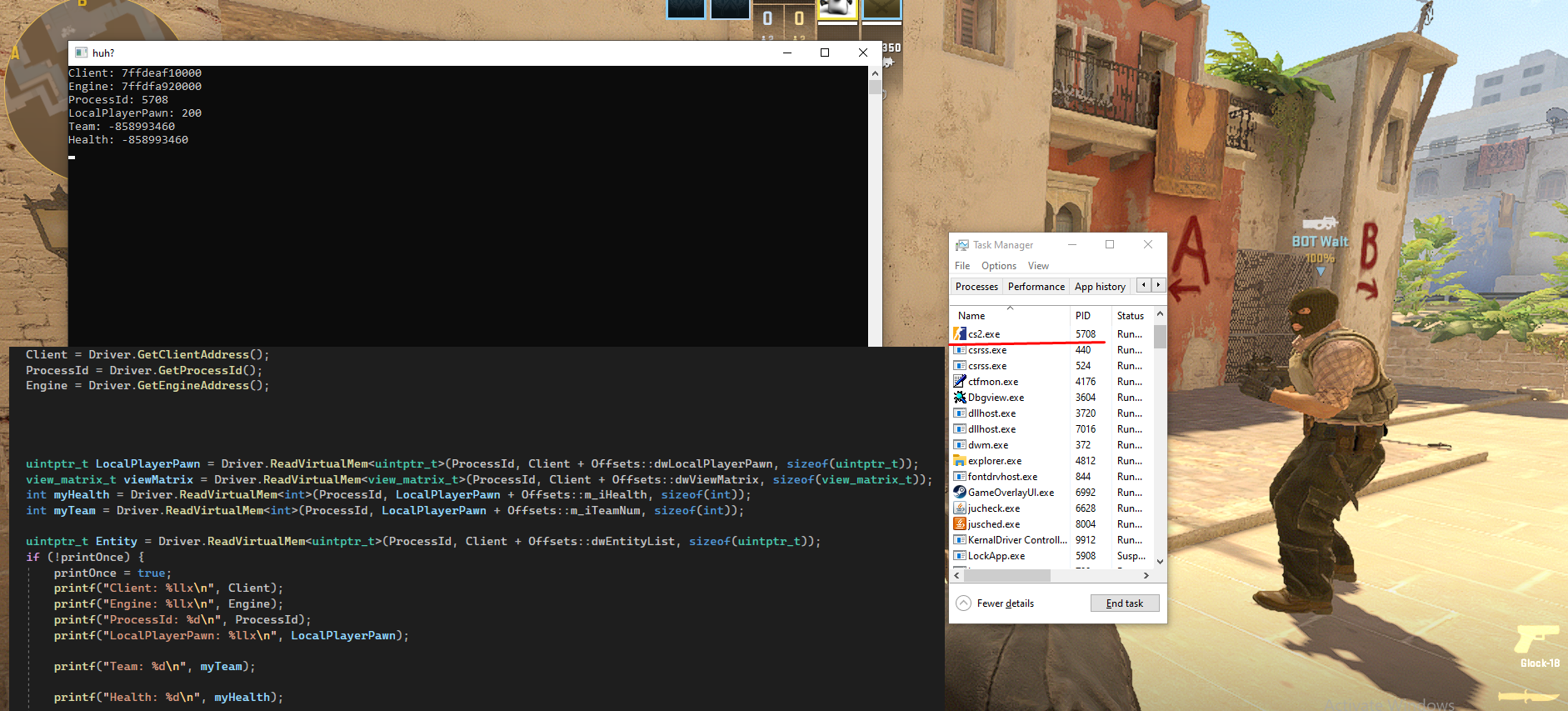Click the PID value 5708 in Task Manager
1568x711 pixels.
pyautogui.click(x=1086, y=334)
